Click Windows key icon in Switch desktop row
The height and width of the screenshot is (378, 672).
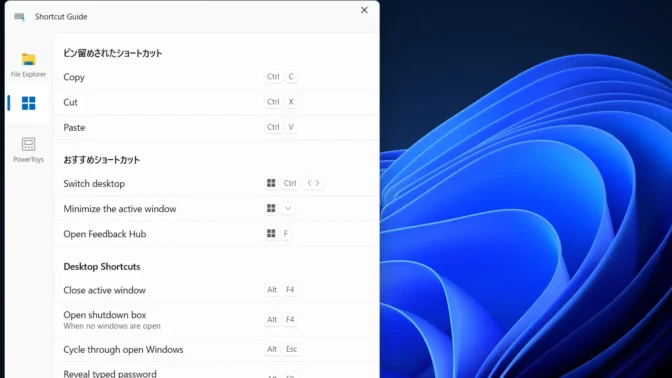(271, 183)
